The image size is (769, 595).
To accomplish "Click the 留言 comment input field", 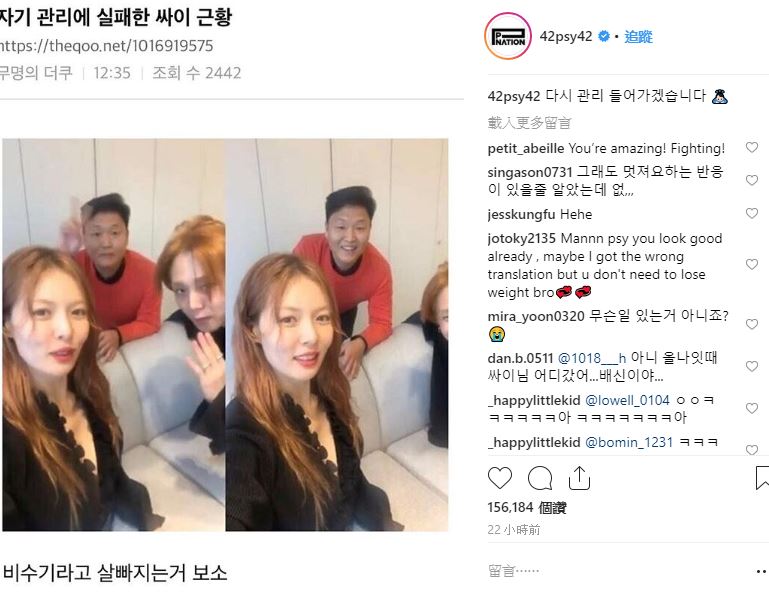I will click(618, 570).
